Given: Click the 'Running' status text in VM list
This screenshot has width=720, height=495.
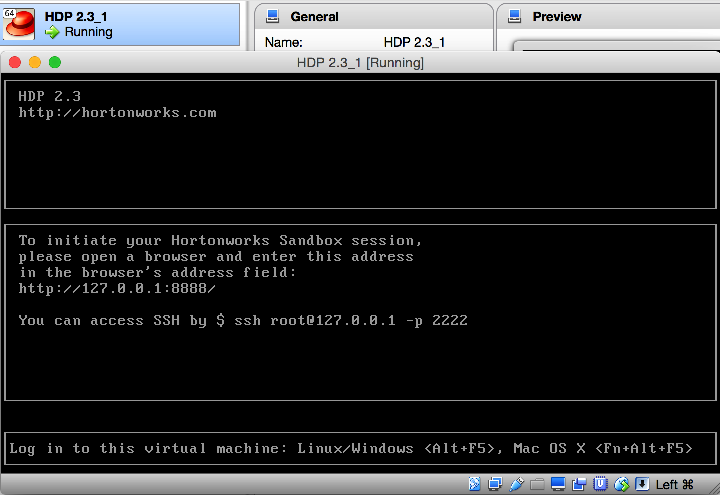Looking at the screenshot, I should pyautogui.click(x=89, y=32).
